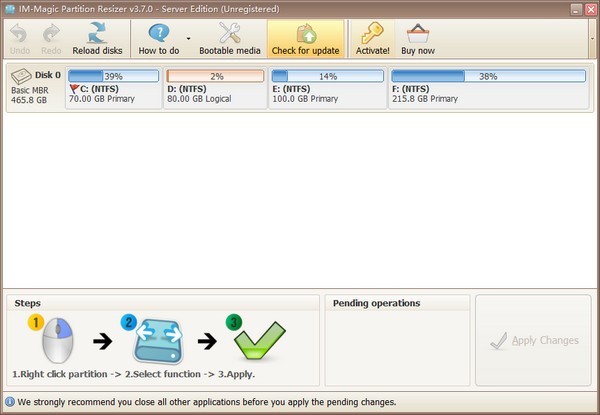The height and width of the screenshot is (415, 600).
Task: Click the Check for update icon
Action: (305, 33)
